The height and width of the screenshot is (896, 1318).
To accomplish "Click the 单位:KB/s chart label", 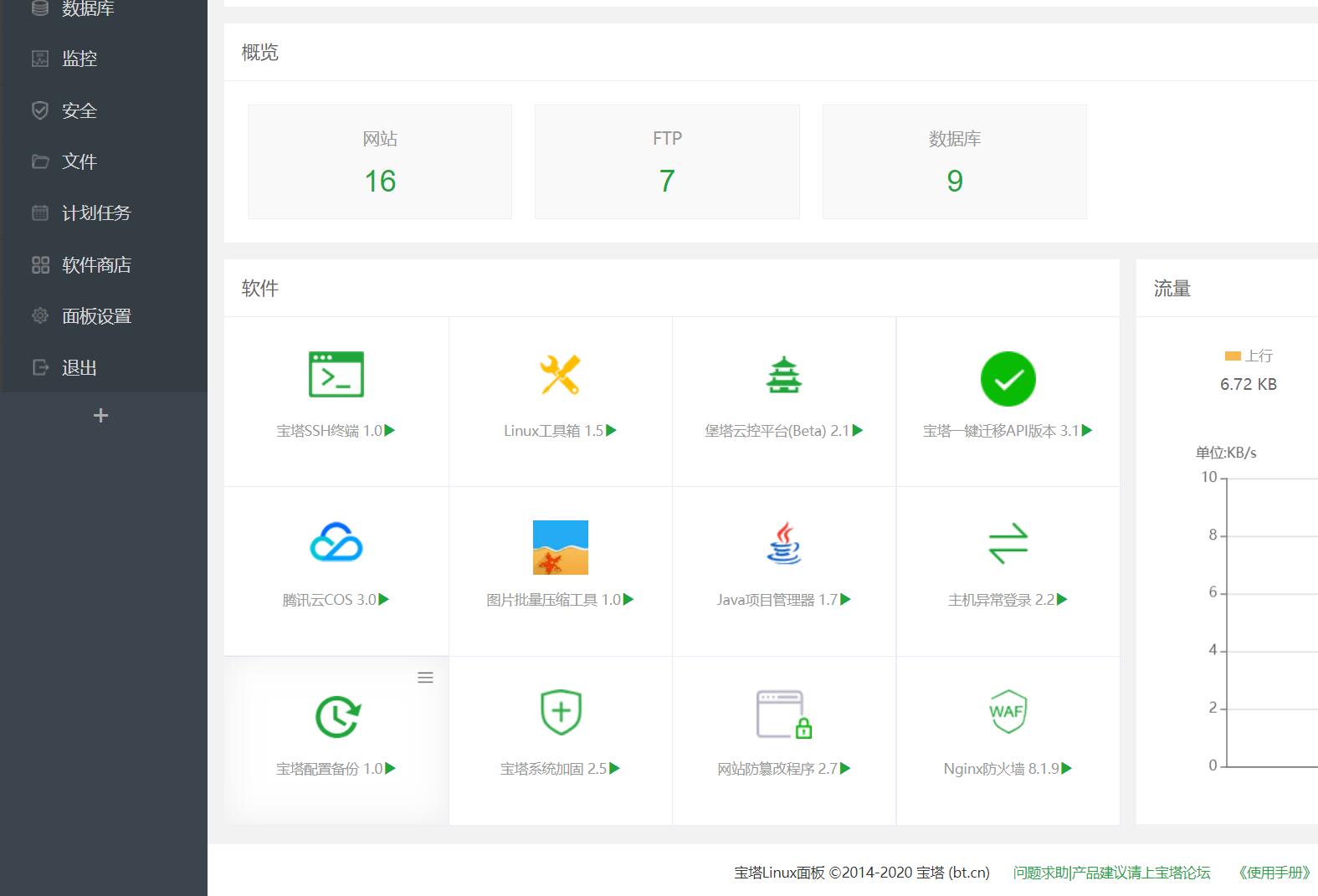I will (1226, 453).
